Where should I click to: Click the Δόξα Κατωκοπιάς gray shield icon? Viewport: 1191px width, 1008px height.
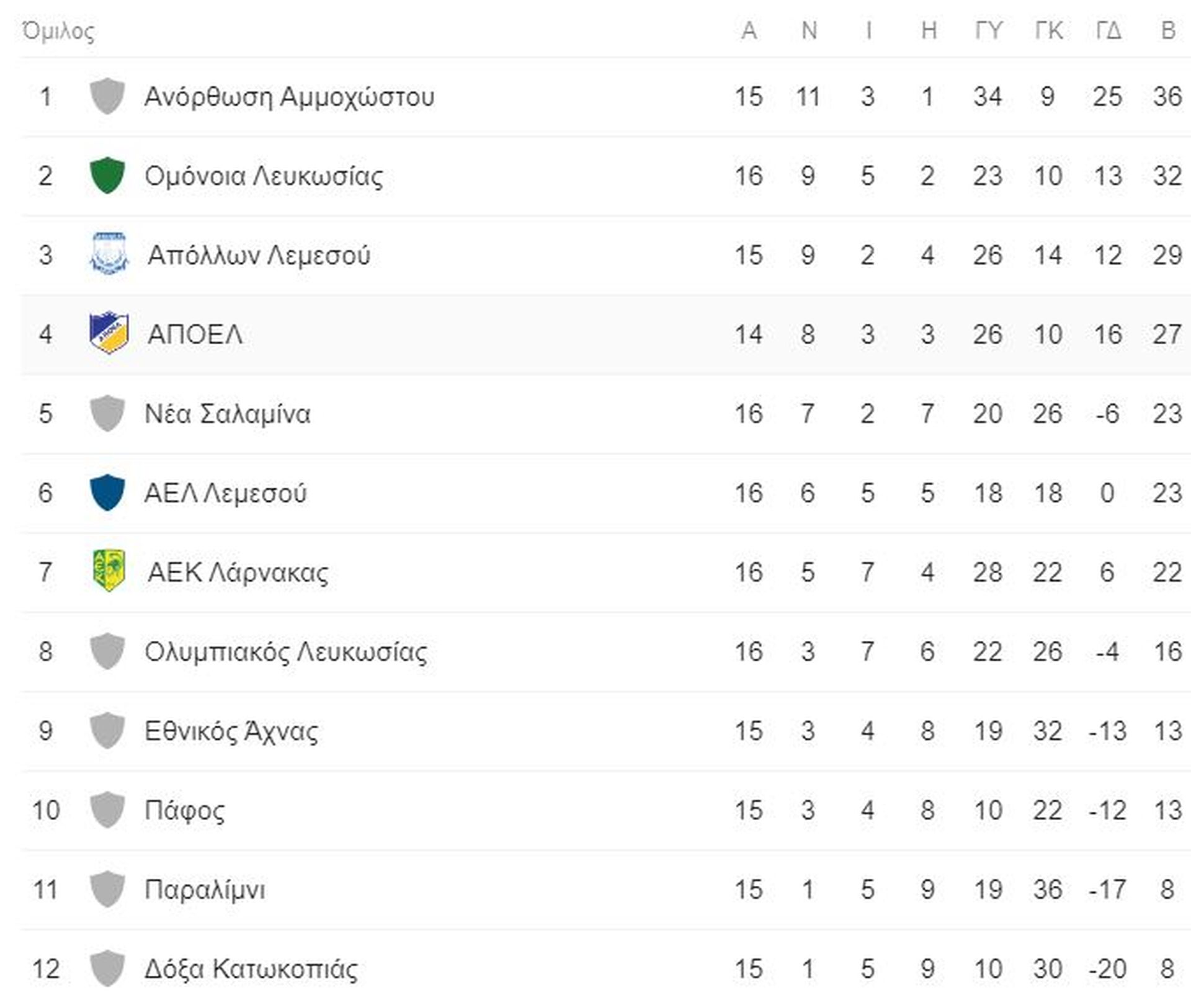107,968
